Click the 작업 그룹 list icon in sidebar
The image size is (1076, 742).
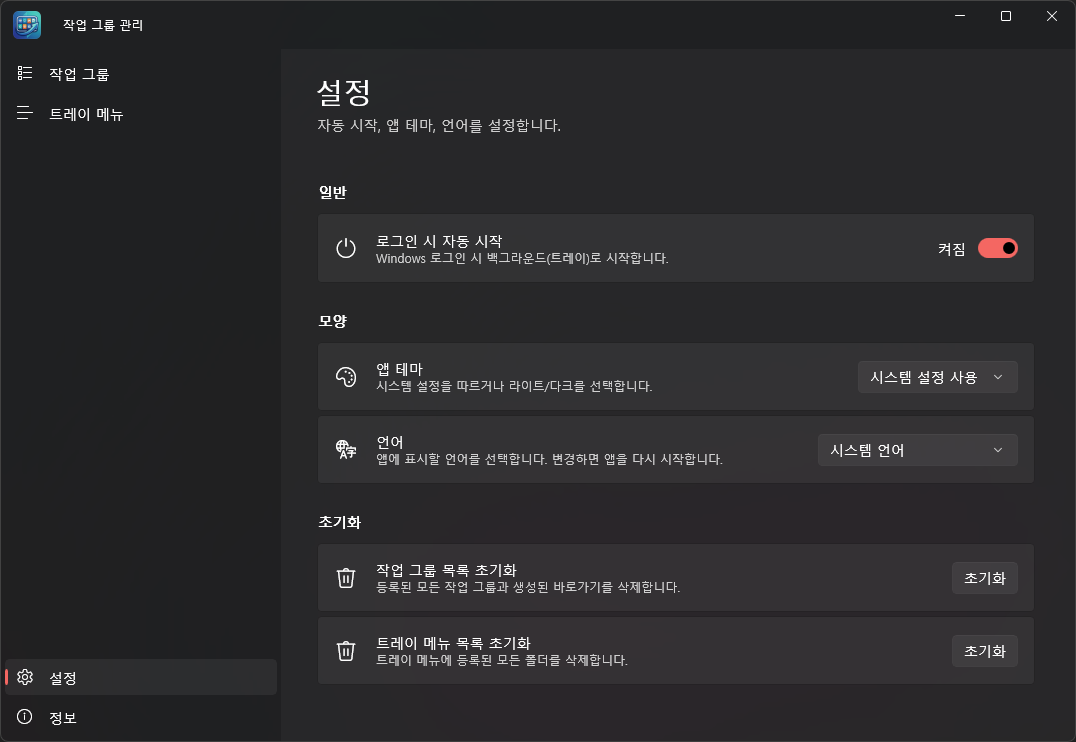coord(25,73)
